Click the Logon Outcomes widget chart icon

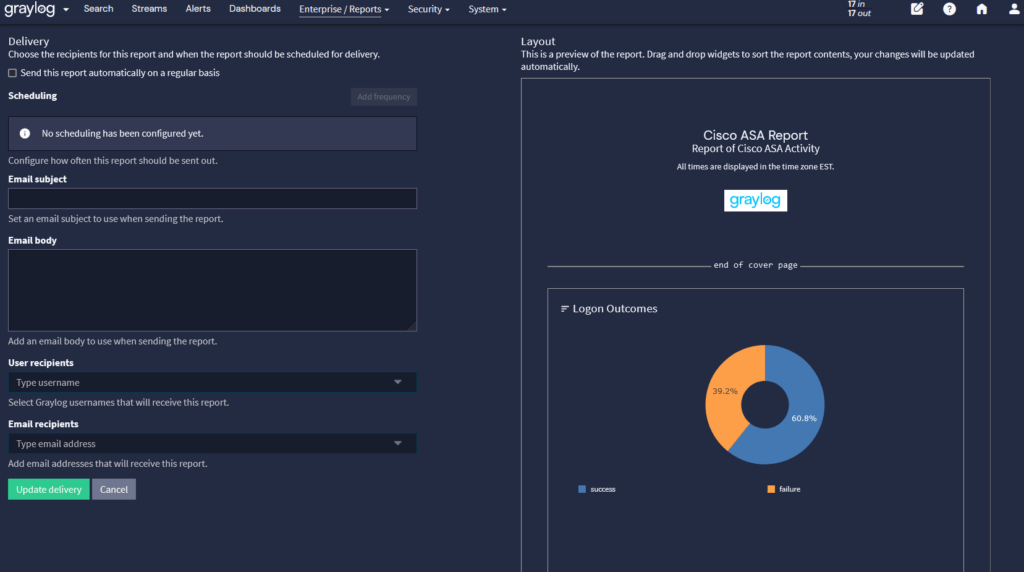pyautogui.click(x=565, y=309)
